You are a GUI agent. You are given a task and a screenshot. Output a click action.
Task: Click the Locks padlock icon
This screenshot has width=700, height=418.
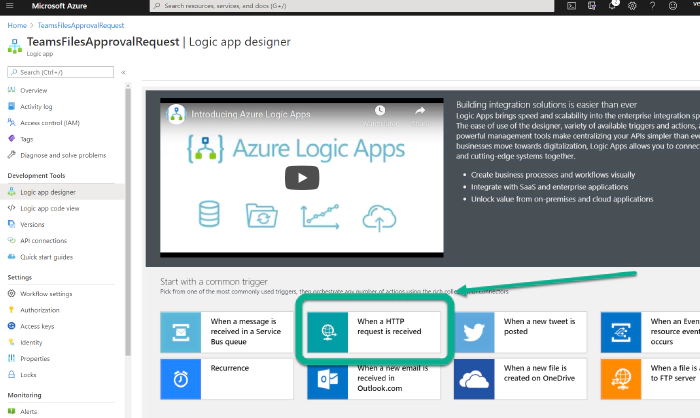click(12, 374)
